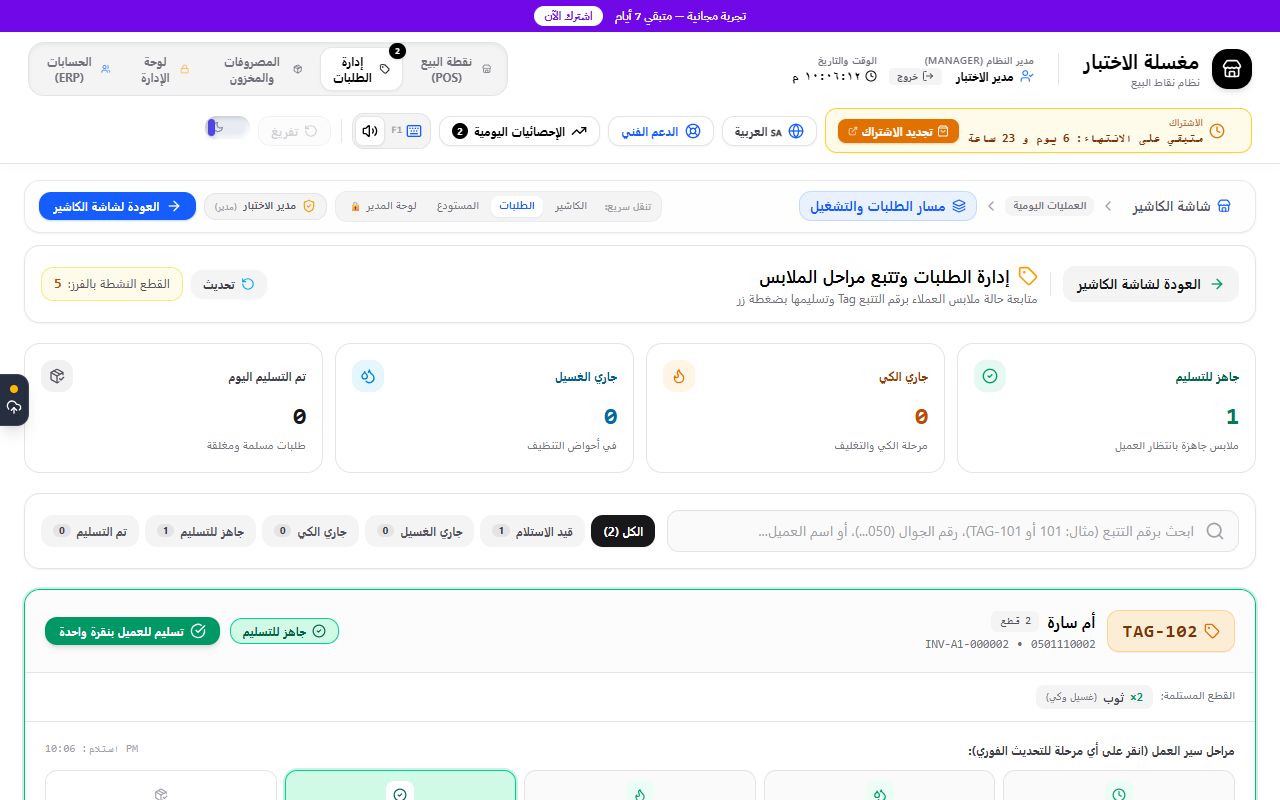Click the Delivered Today (تم التسليم اليوم) stat card
This screenshot has height=800, width=1280.
click(173, 408)
